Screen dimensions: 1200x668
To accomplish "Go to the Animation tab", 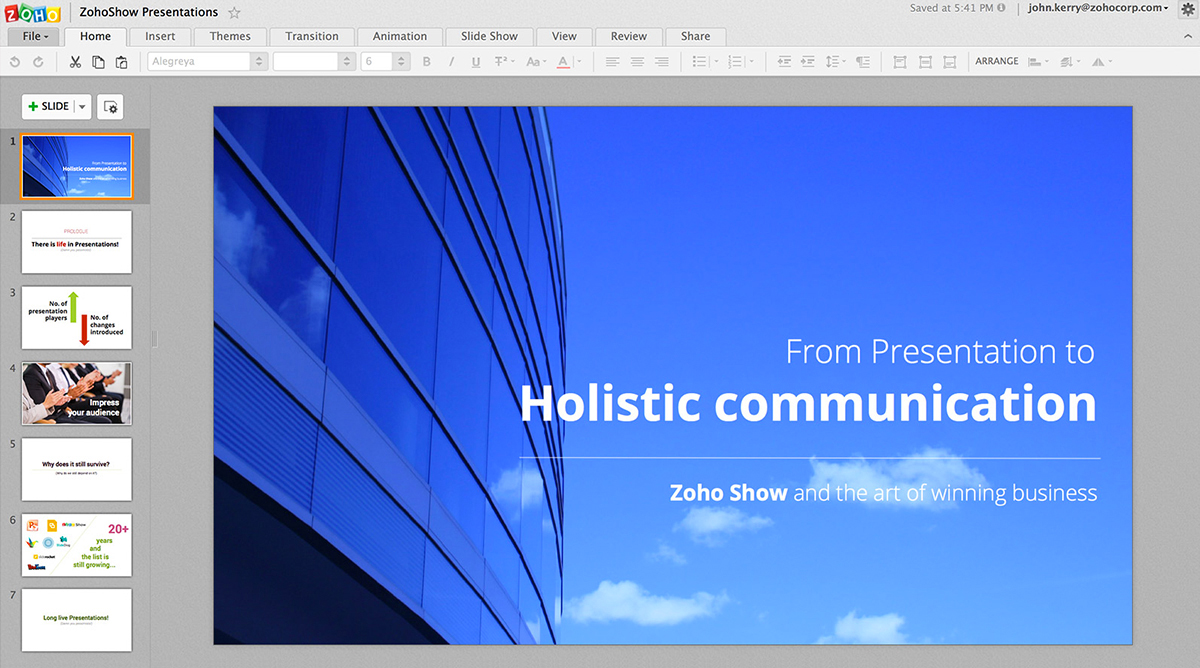I will [400, 37].
